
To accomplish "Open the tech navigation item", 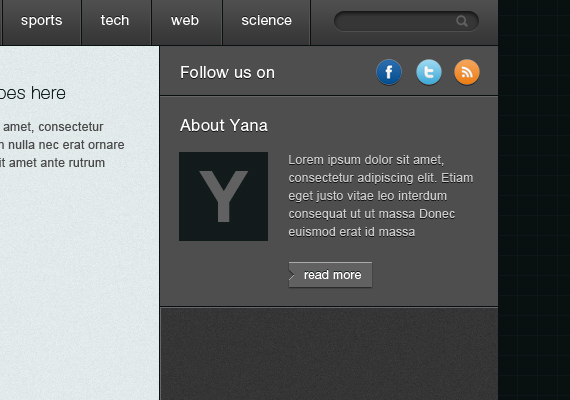I will [x=115, y=21].
